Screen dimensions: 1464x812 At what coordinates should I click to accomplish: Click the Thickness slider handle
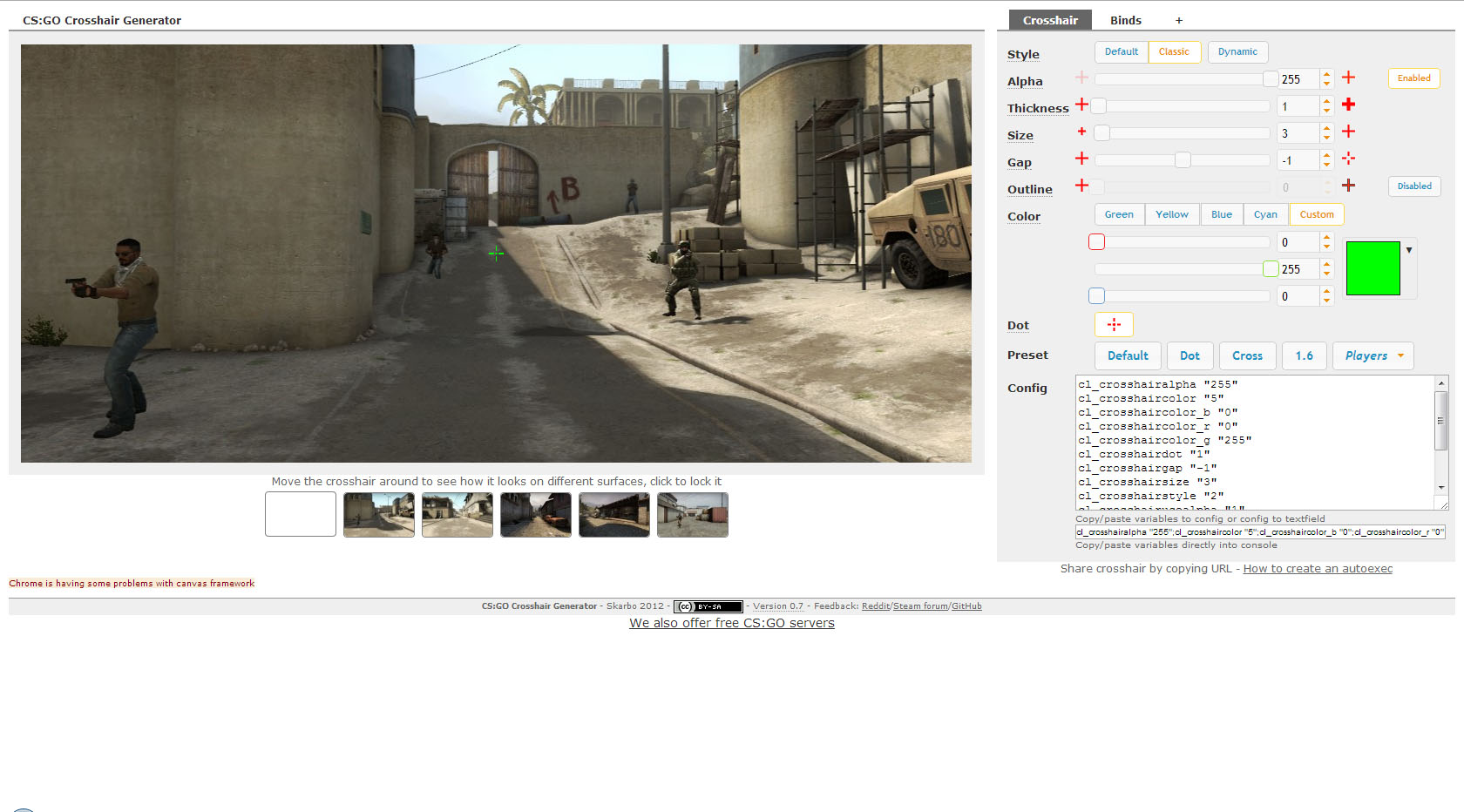pyautogui.click(x=1099, y=106)
